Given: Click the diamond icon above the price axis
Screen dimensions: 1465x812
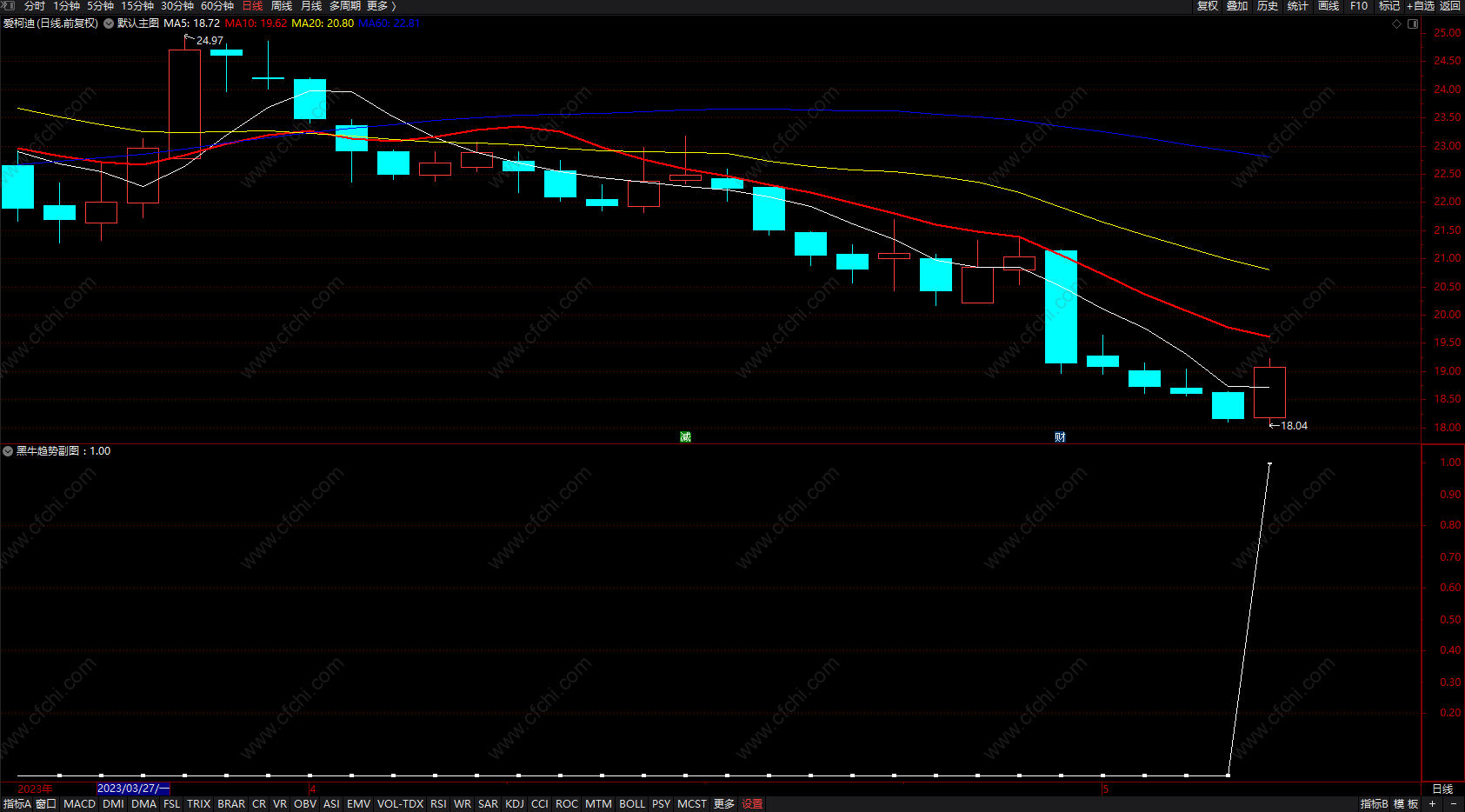Looking at the screenshot, I should point(1397,23).
